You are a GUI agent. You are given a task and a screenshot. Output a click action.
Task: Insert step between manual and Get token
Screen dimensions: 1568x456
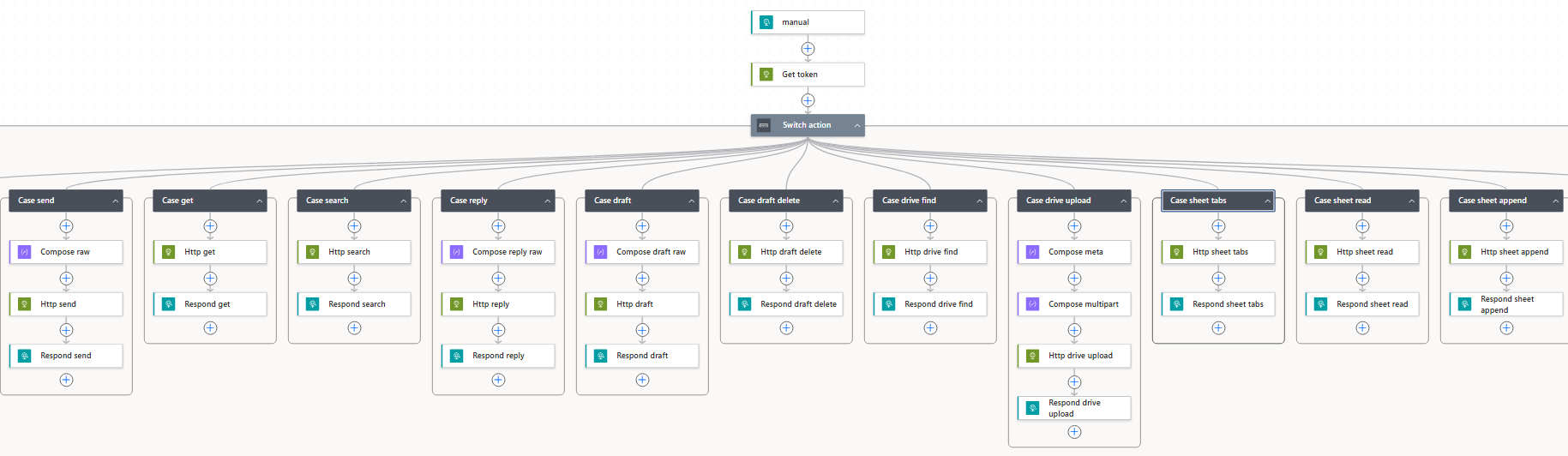pos(808,49)
